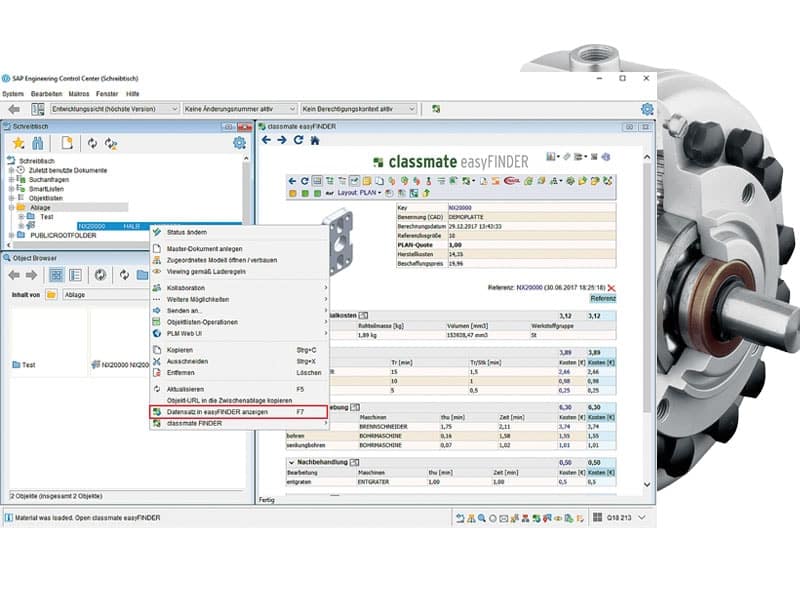800x600 pixels.
Task: Open the NX20000 reference link
Action: [x=531, y=287]
